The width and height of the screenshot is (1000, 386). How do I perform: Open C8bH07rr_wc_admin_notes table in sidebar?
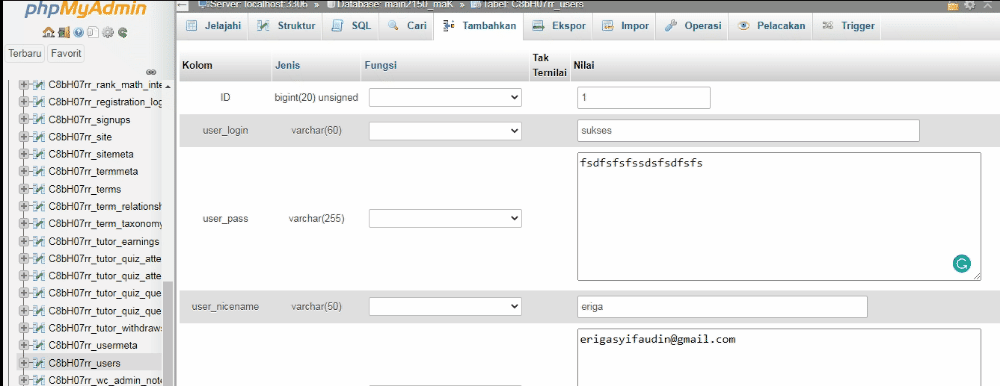click(105, 380)
